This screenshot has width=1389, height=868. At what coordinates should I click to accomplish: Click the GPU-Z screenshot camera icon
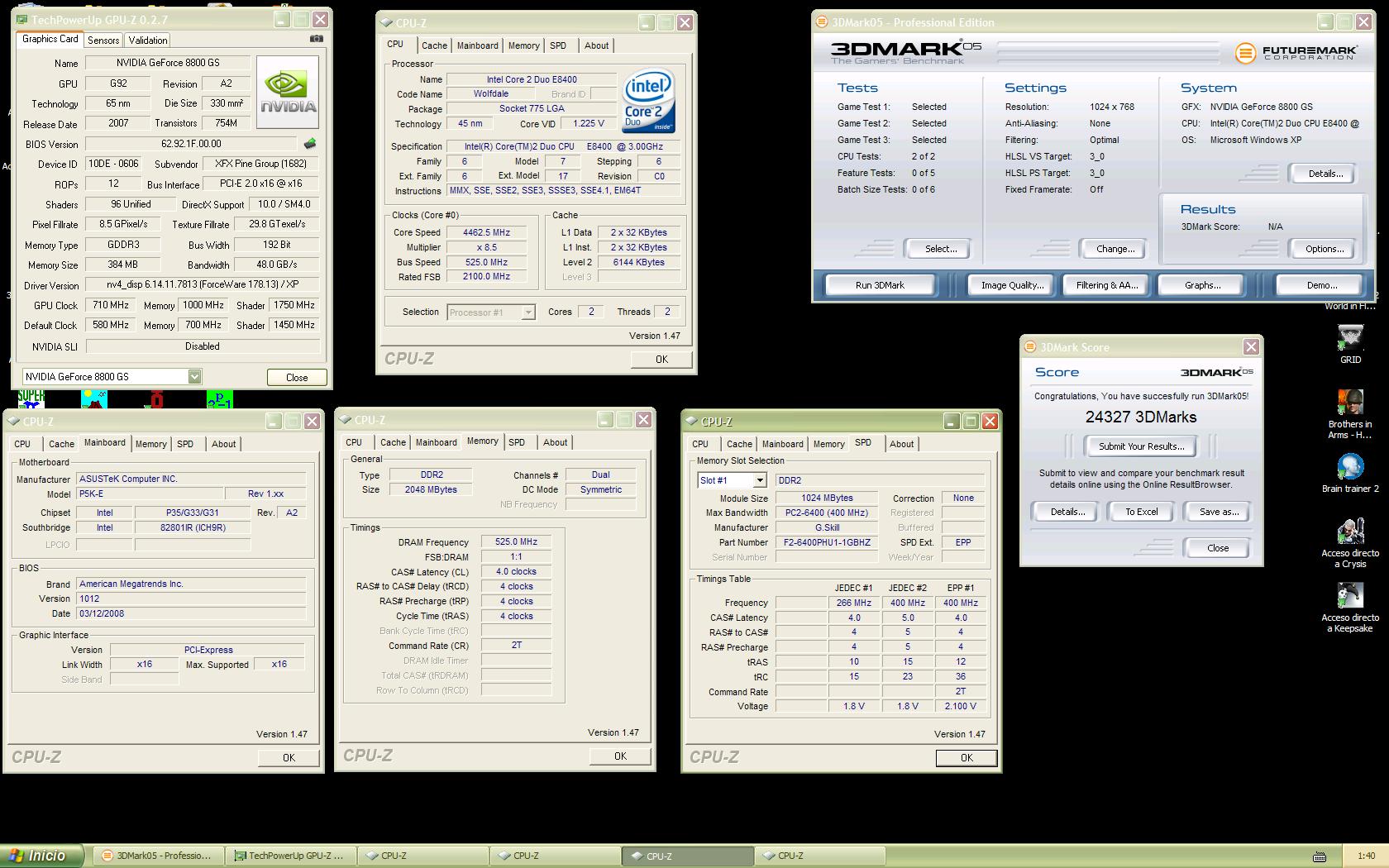pyautogui.click(x=317, y=38)
